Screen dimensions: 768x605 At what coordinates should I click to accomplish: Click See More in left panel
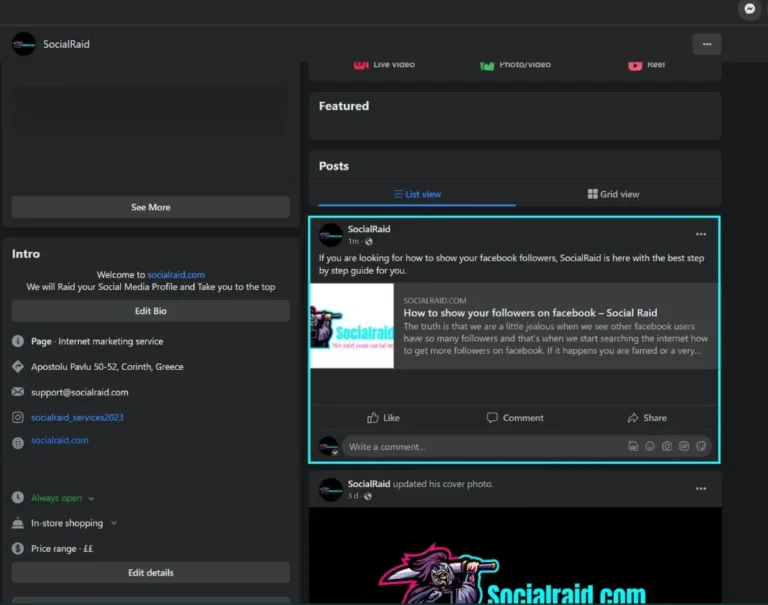[x=150, y=207]
